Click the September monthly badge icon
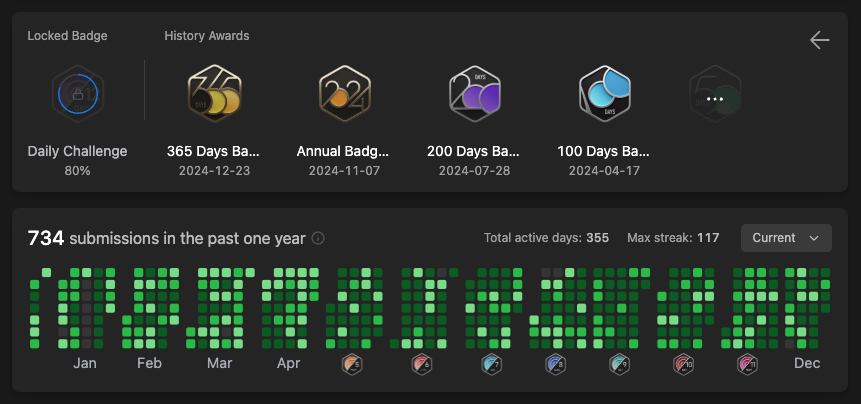This screenshot has height=404, width=861. pos(619,364)
